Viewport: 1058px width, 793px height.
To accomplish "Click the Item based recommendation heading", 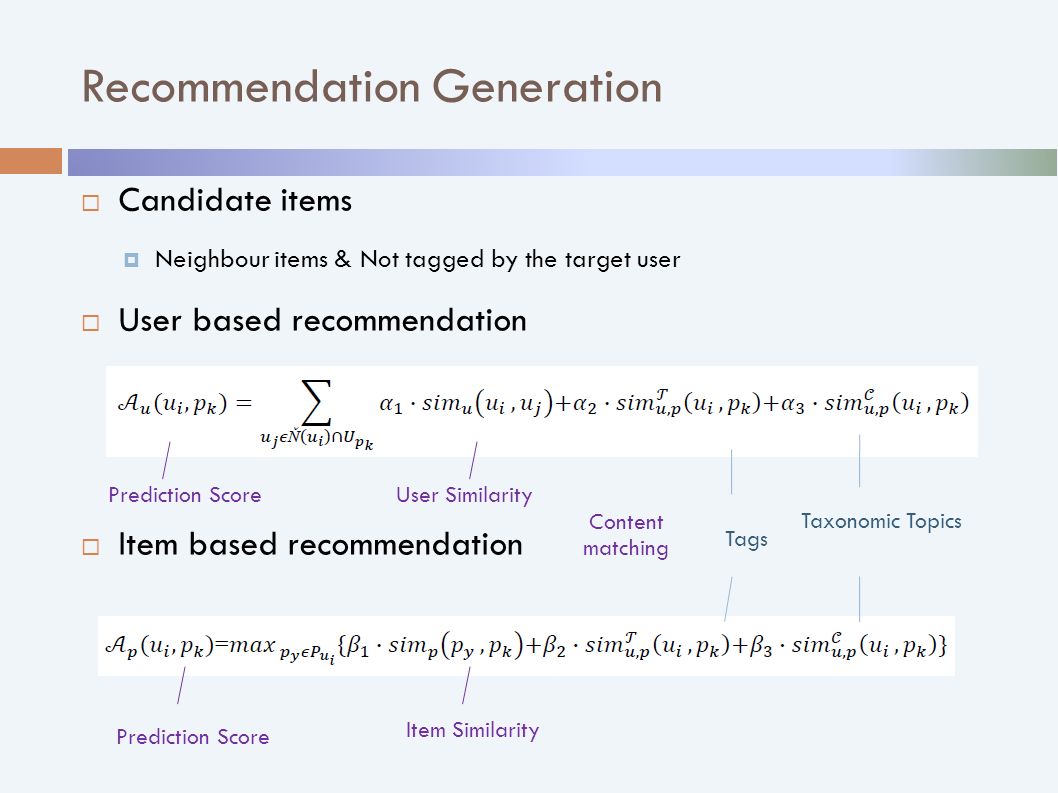I will click(x=321, y=545).
